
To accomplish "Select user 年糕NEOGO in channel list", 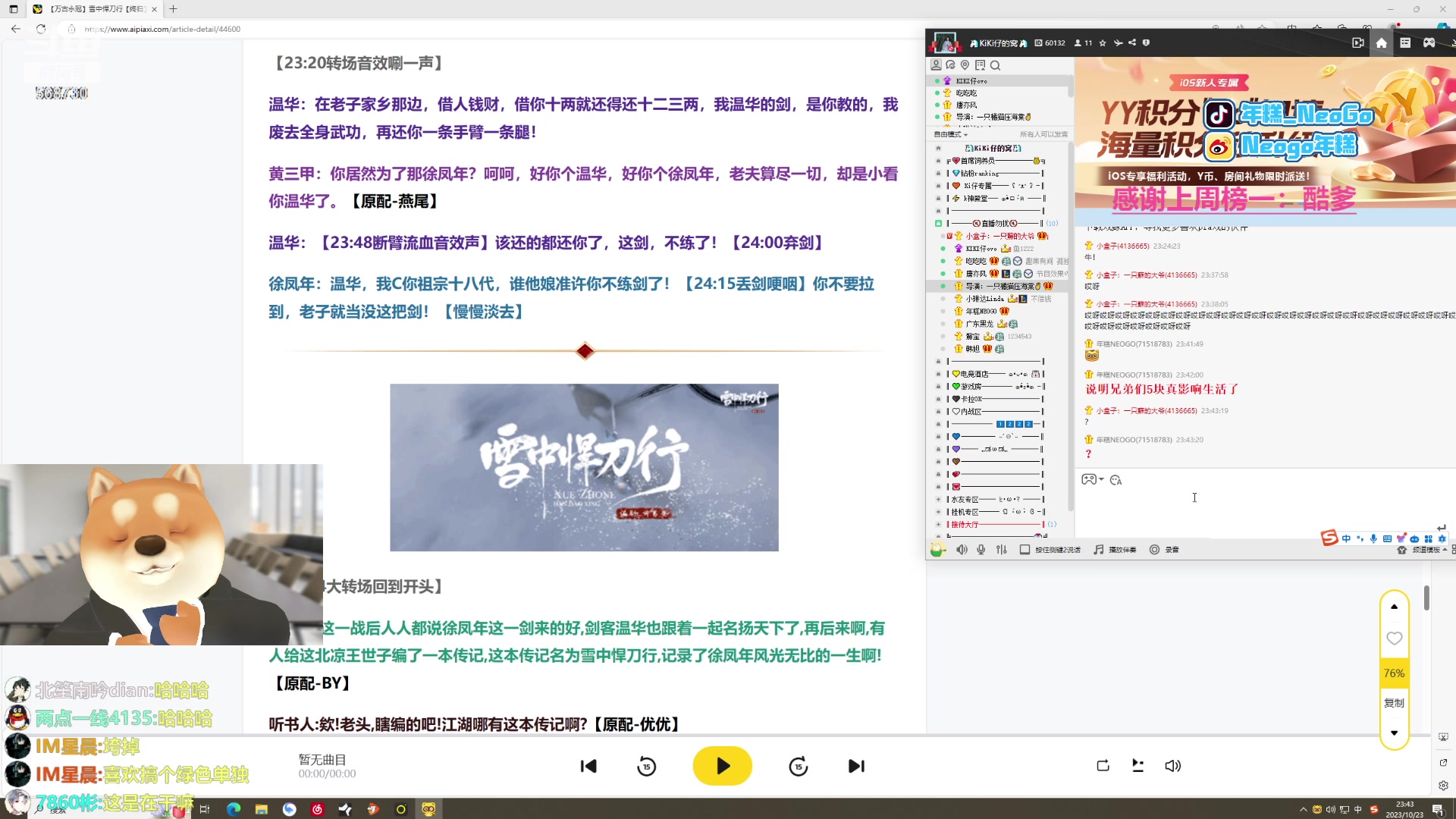I will point(981,312).
